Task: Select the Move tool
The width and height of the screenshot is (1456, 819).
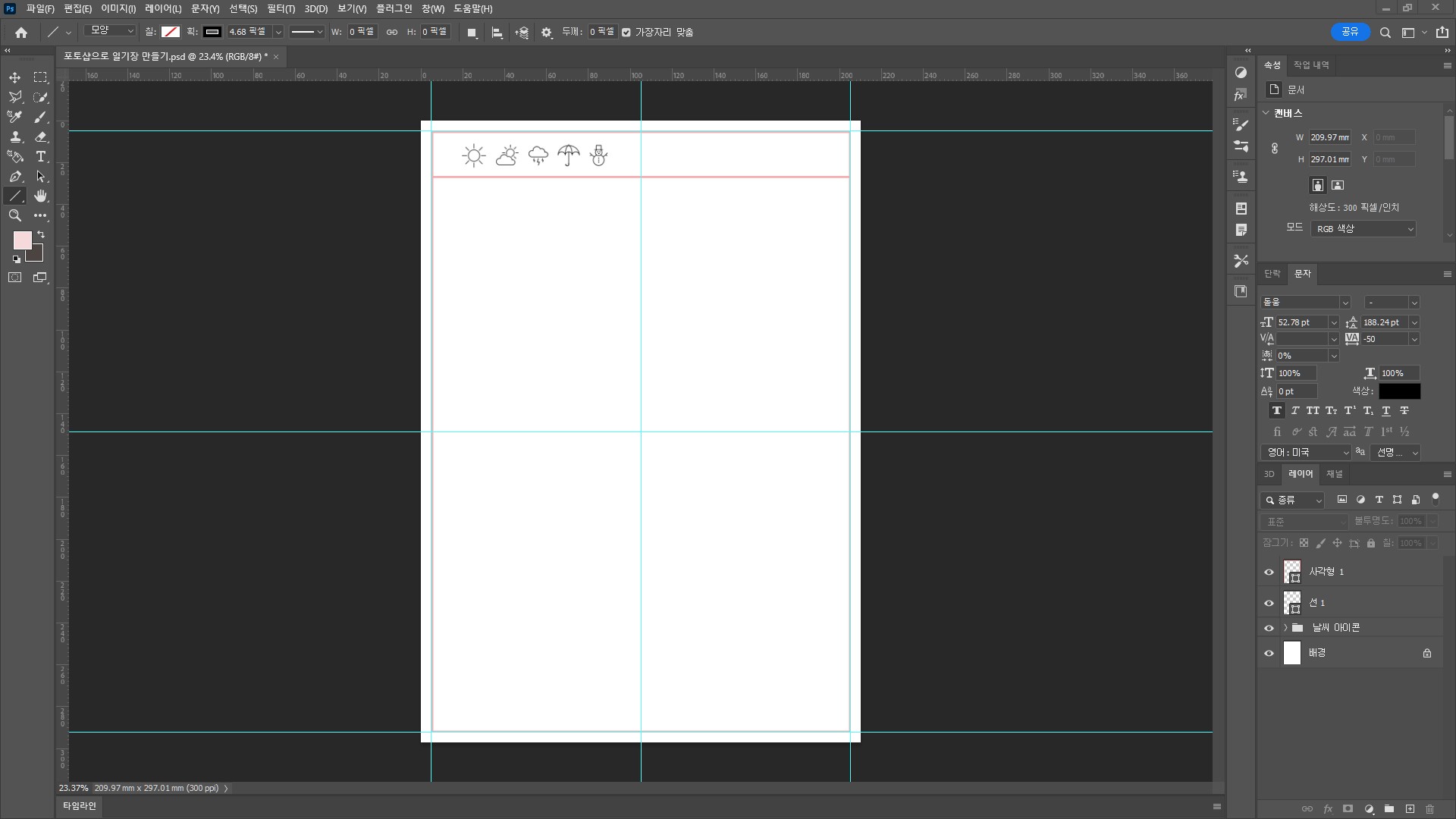Action: (14, 77)
